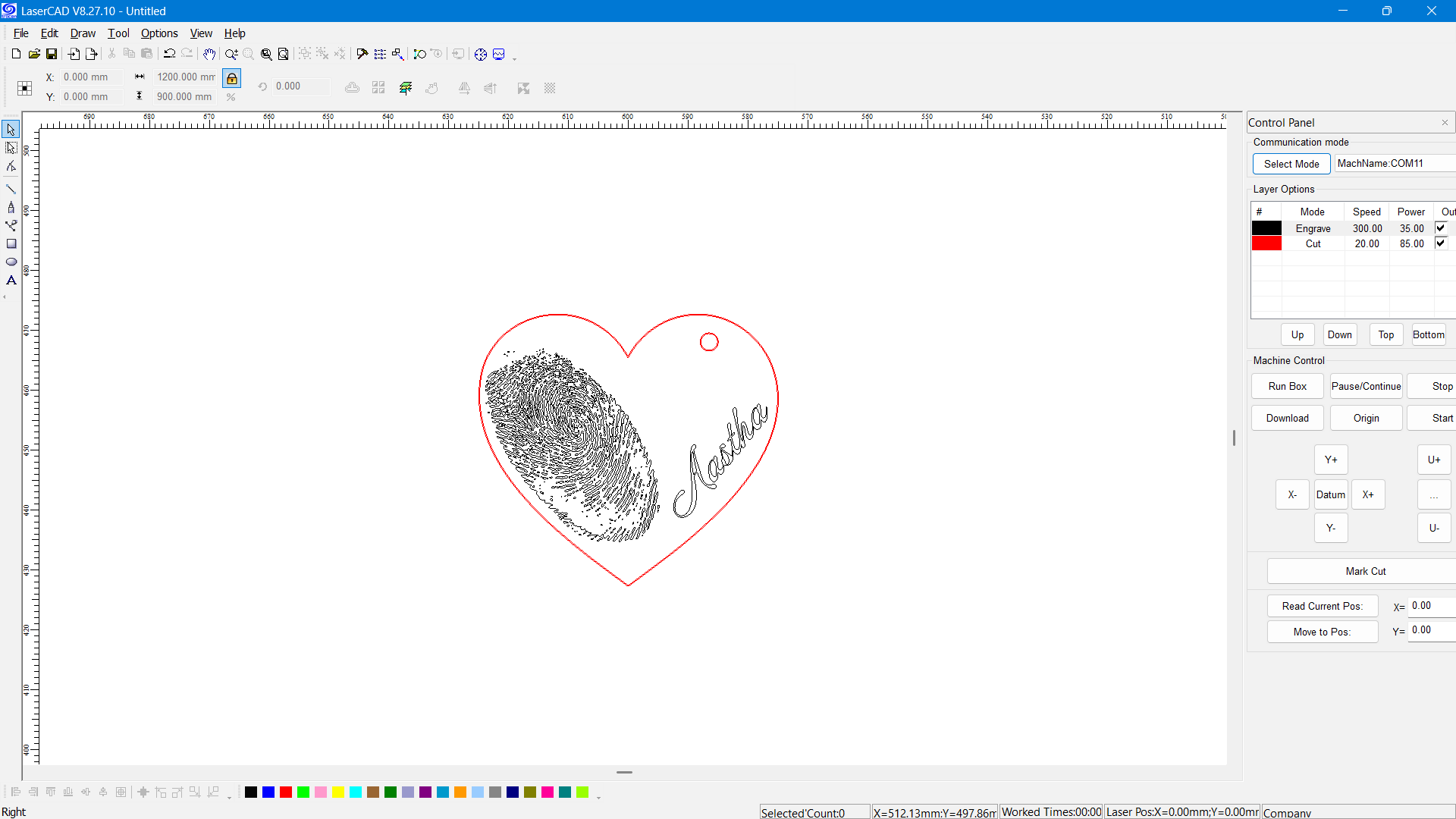This screenshot has width=1456, height=819.
Task: Open the Draw menu
Action: pos(83,33)
